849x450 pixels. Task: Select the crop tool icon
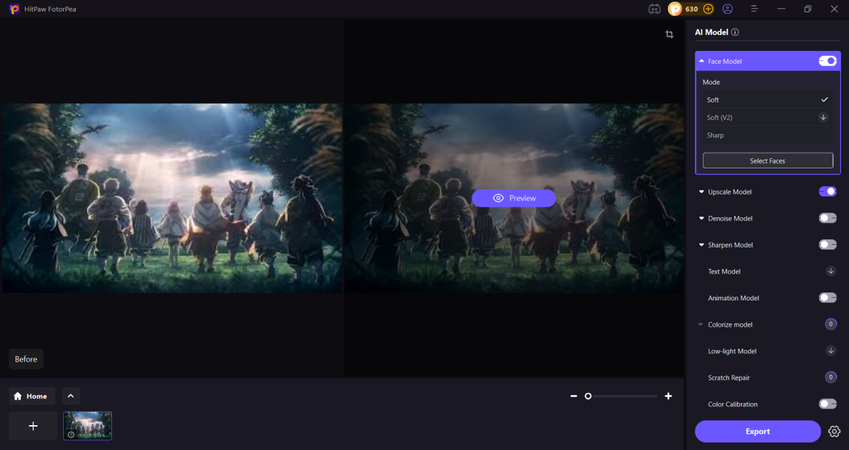tap(669, 34)
